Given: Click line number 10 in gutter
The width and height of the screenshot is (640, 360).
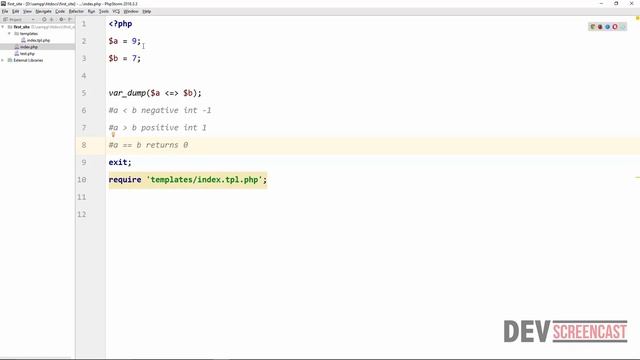Looking at the screenshot, I should [82, 180].
